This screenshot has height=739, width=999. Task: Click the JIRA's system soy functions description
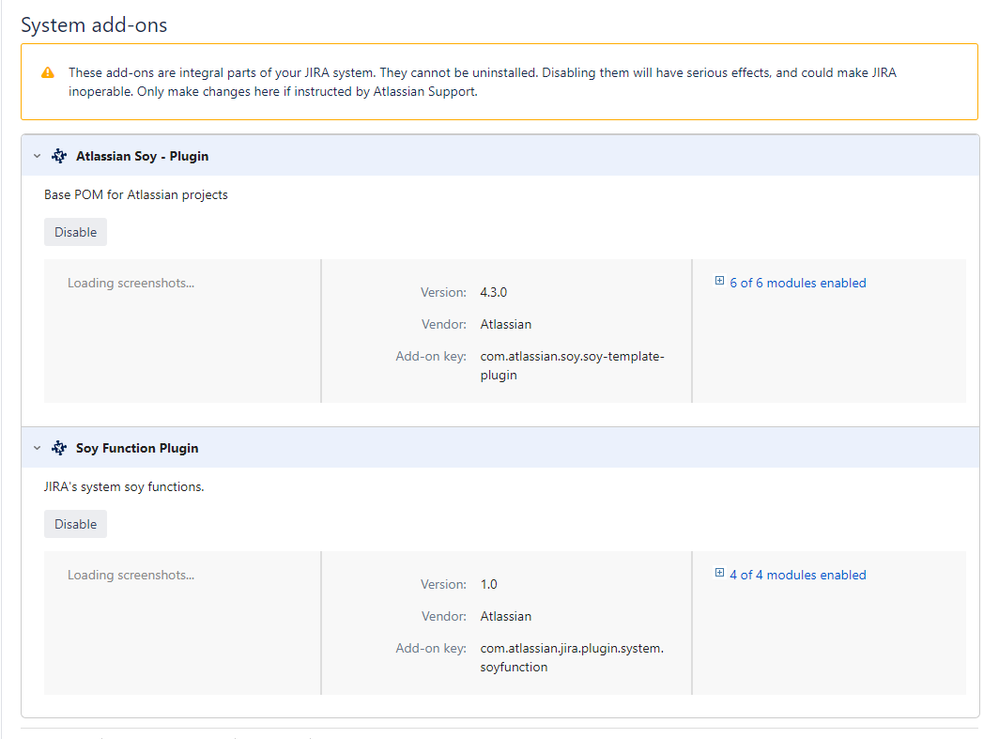point(124,487)
